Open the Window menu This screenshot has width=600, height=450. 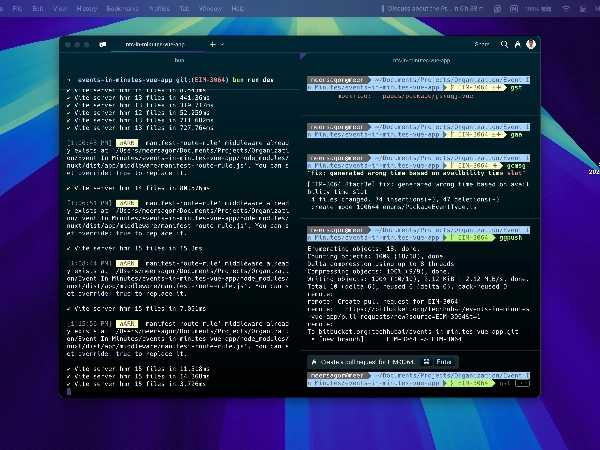click(x=210, y=8)
